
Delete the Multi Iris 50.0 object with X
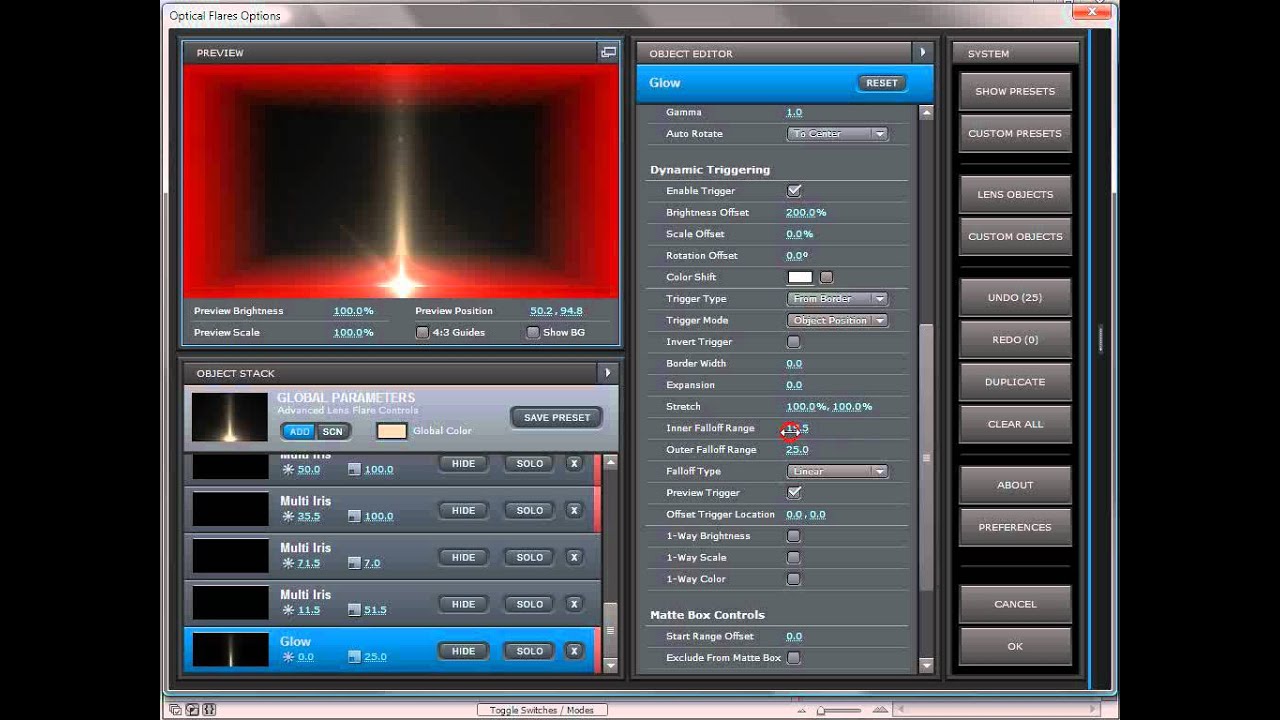(x=574, y=463)
